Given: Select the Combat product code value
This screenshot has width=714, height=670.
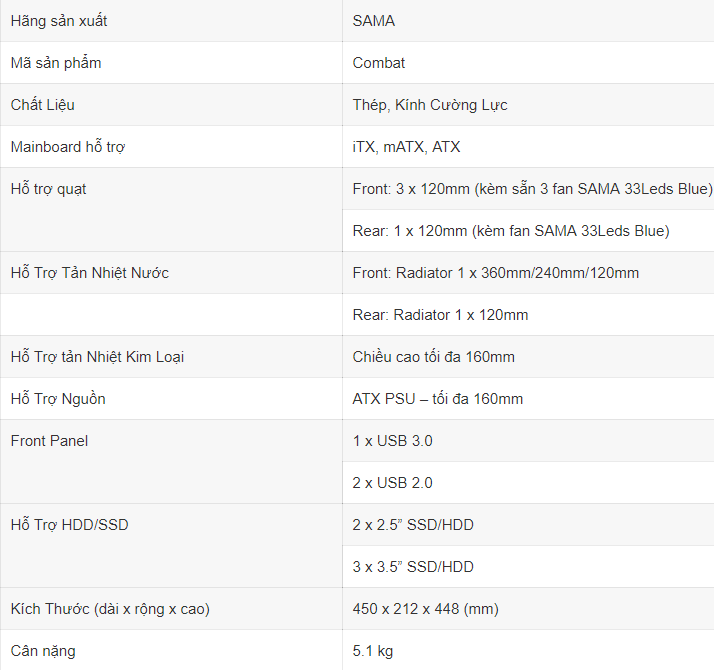Looking at the screenshot, I should (x=379, y=63).
